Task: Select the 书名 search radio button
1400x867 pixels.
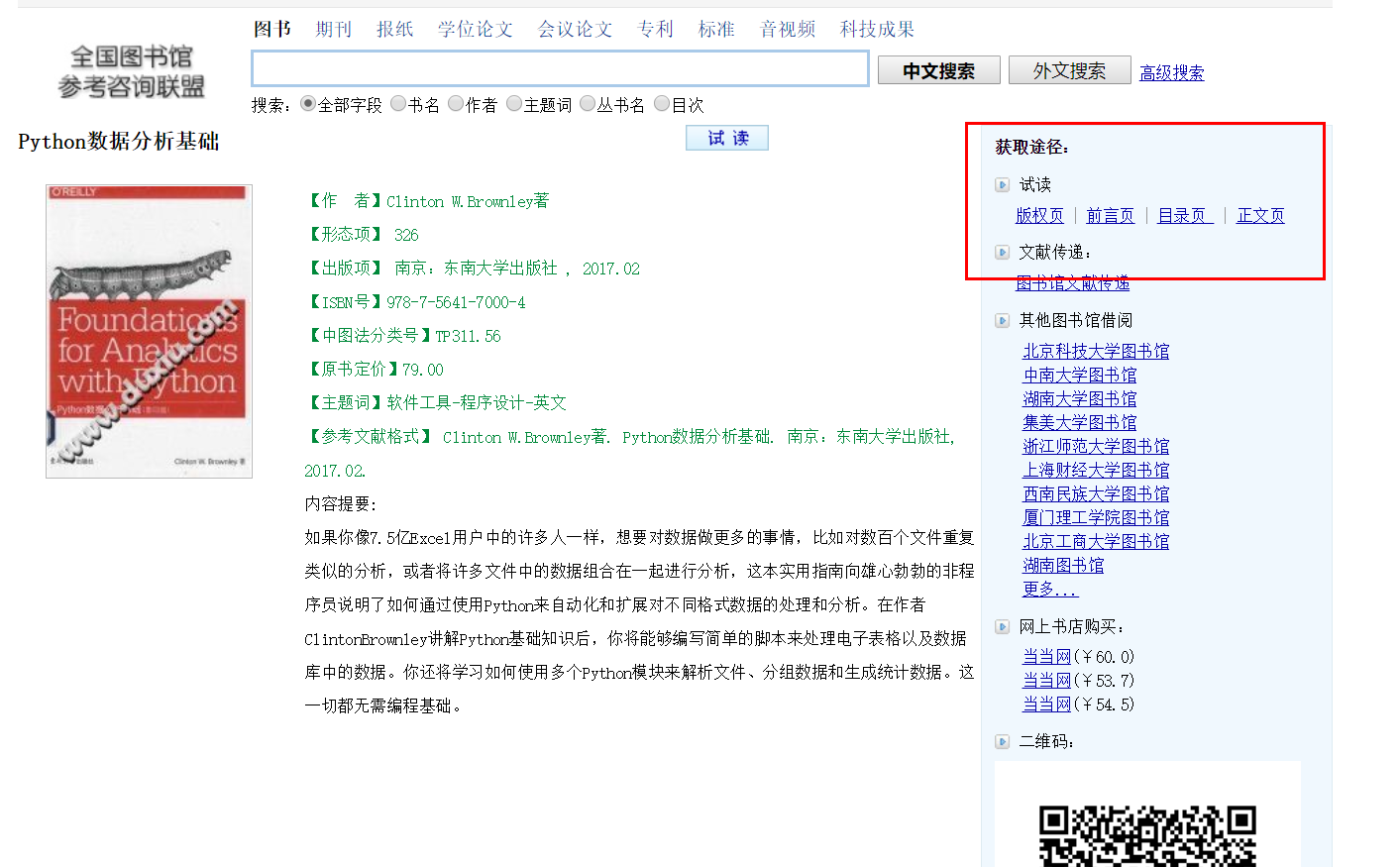Action: tap(398, 104)
